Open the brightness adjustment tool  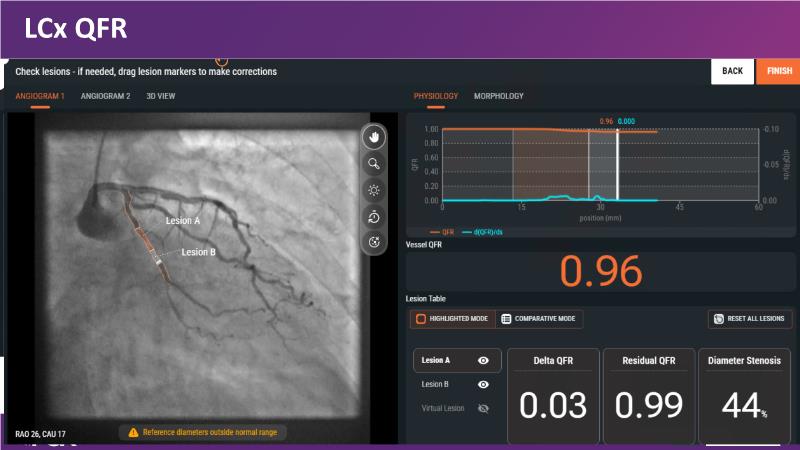[x=375, y=189]
